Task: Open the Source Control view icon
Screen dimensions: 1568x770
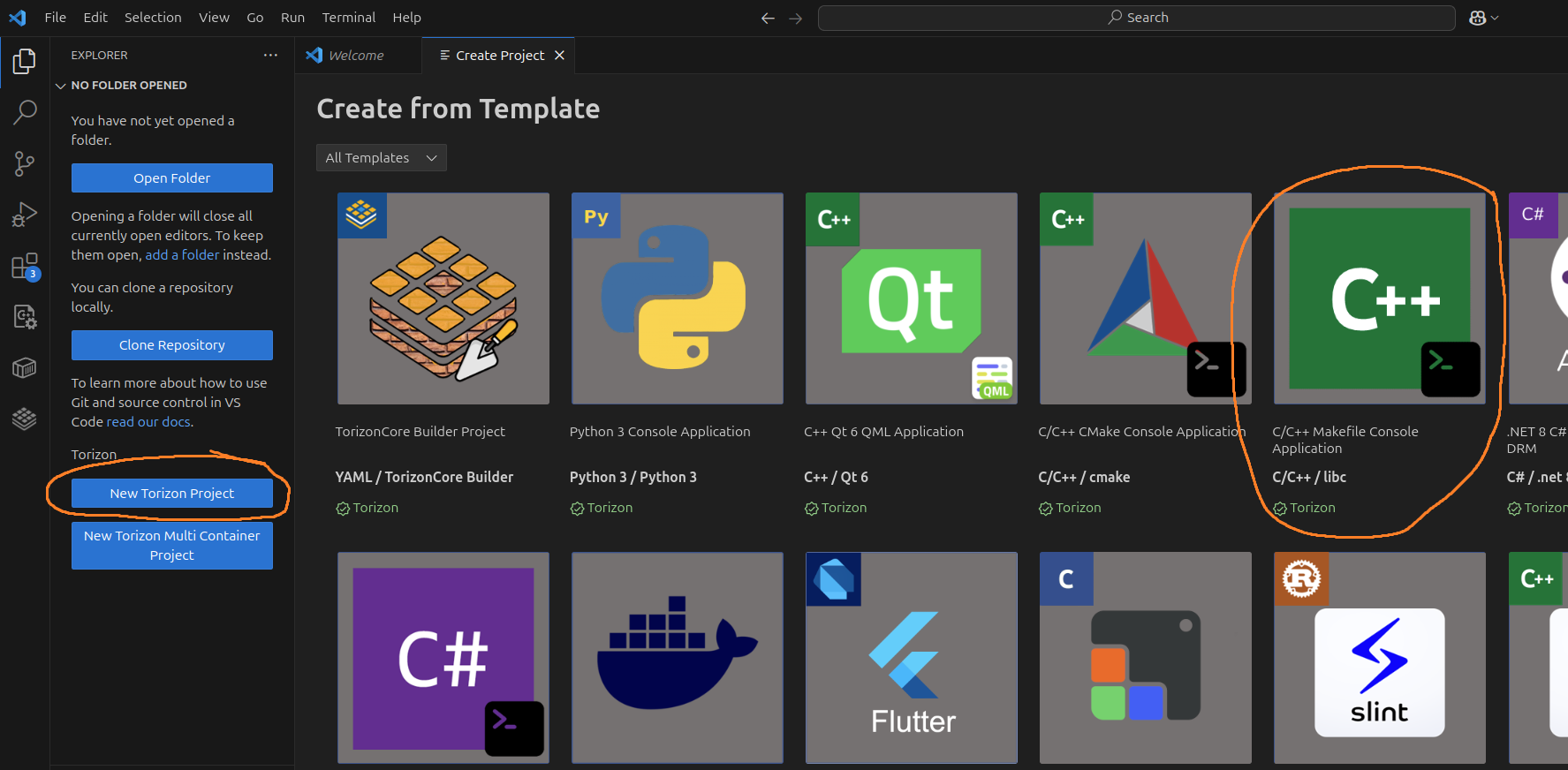Action: (25, 163)
